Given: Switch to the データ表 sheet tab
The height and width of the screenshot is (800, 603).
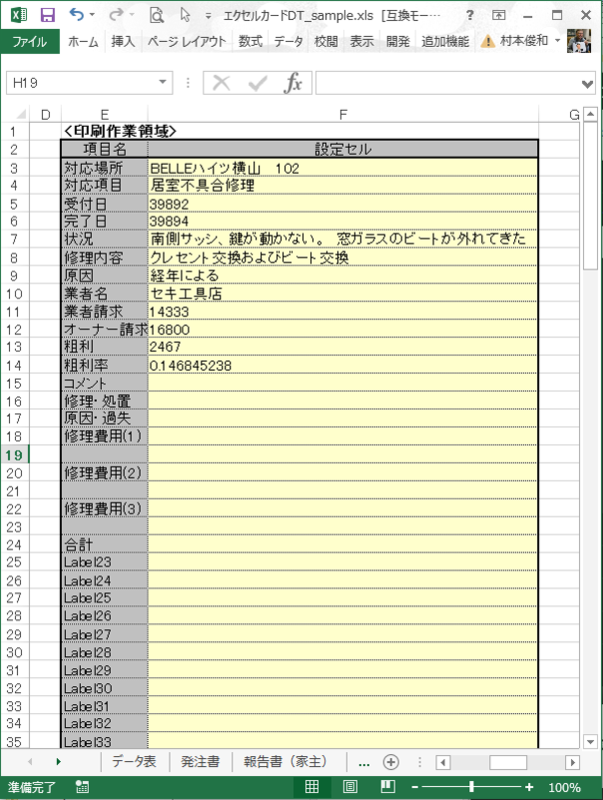Looking at the screenshot, I should click(134, 761).
